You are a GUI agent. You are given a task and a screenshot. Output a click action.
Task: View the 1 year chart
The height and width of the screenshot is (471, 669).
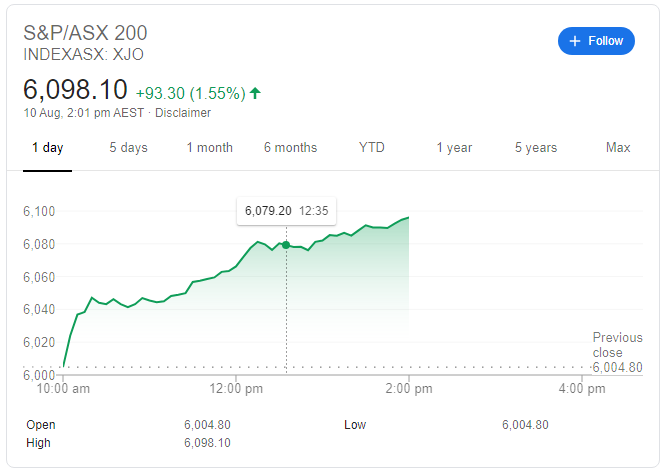[454, 148]
